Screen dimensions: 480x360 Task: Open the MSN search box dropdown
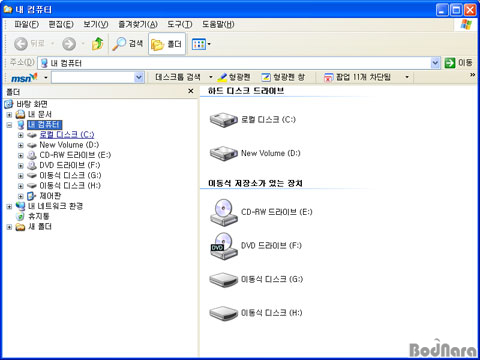tap(139, 78)
